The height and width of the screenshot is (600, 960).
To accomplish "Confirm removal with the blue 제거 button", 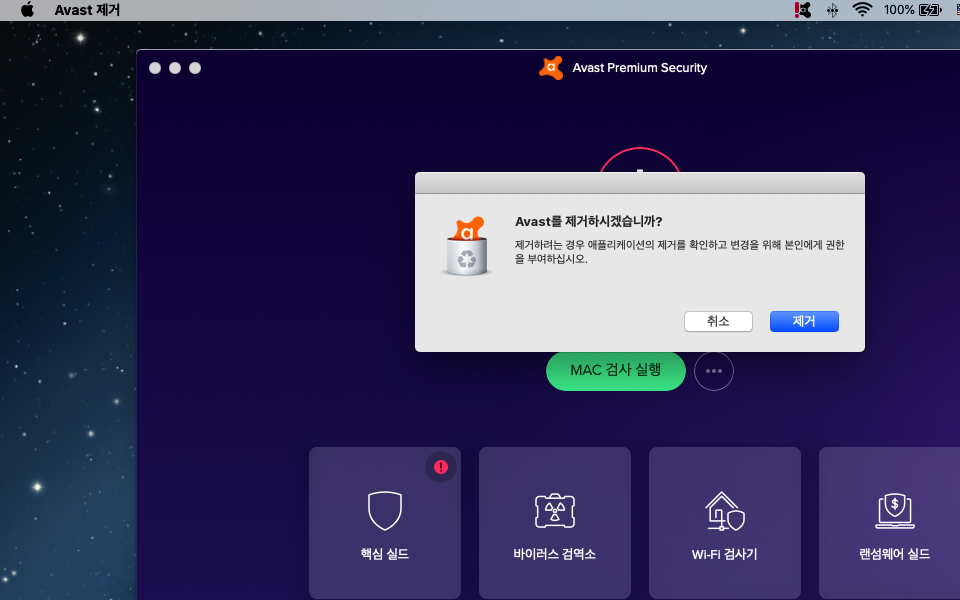I will (804, 321).
